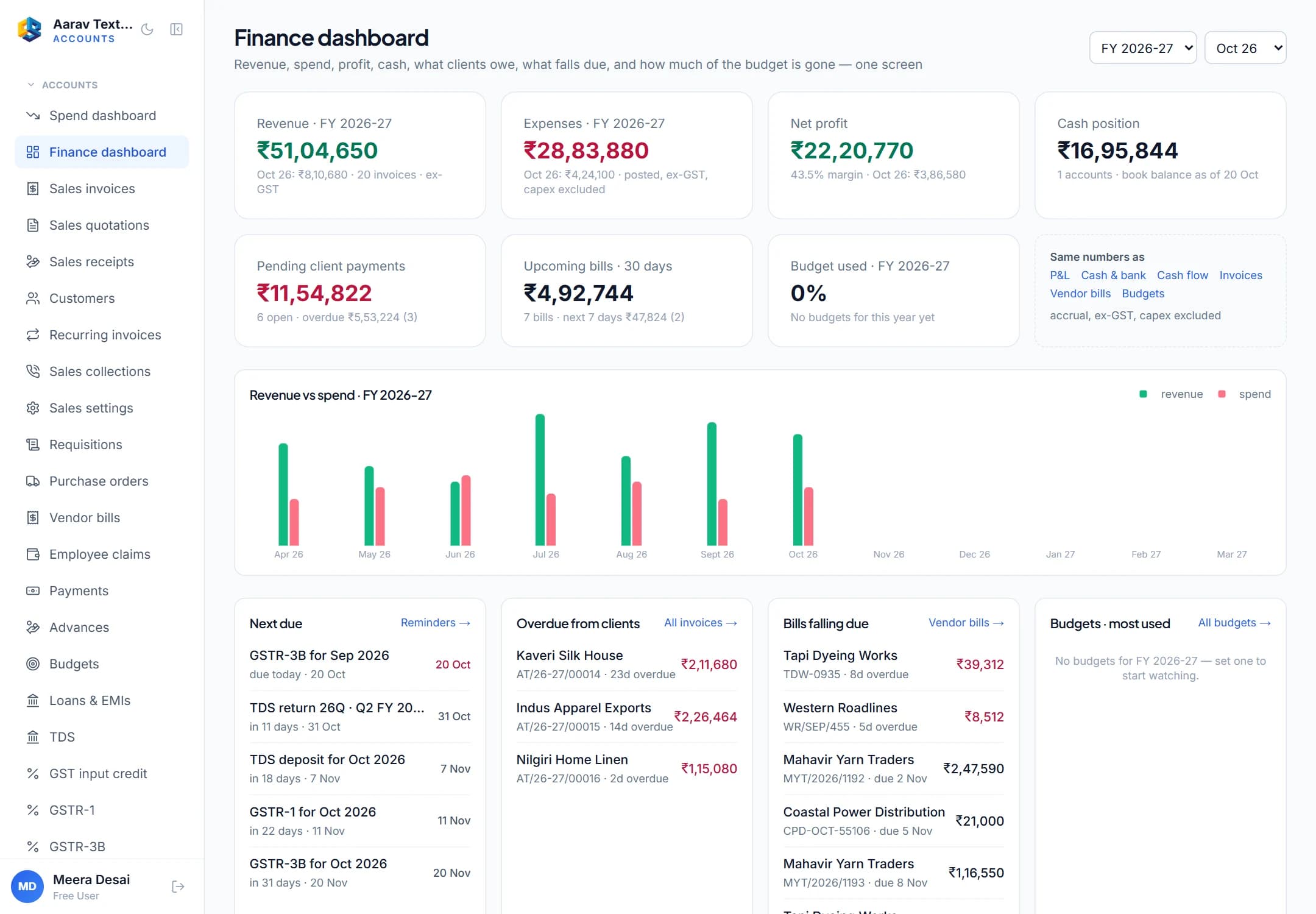The image size is (1316, 914).
Task: Open Payments in sidebar
Action: (x=102, y=591)
